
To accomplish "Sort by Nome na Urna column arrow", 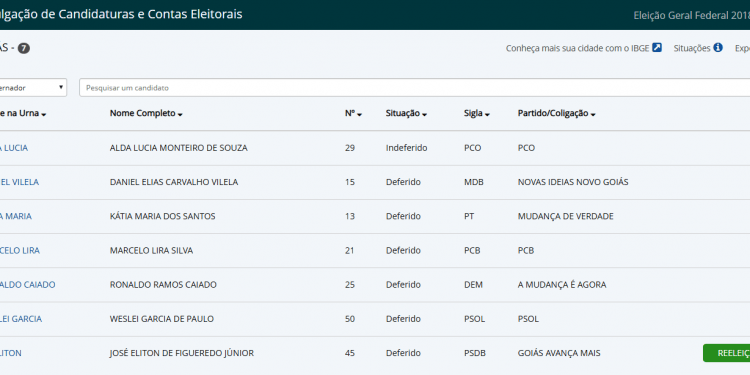I will (44, 115).
